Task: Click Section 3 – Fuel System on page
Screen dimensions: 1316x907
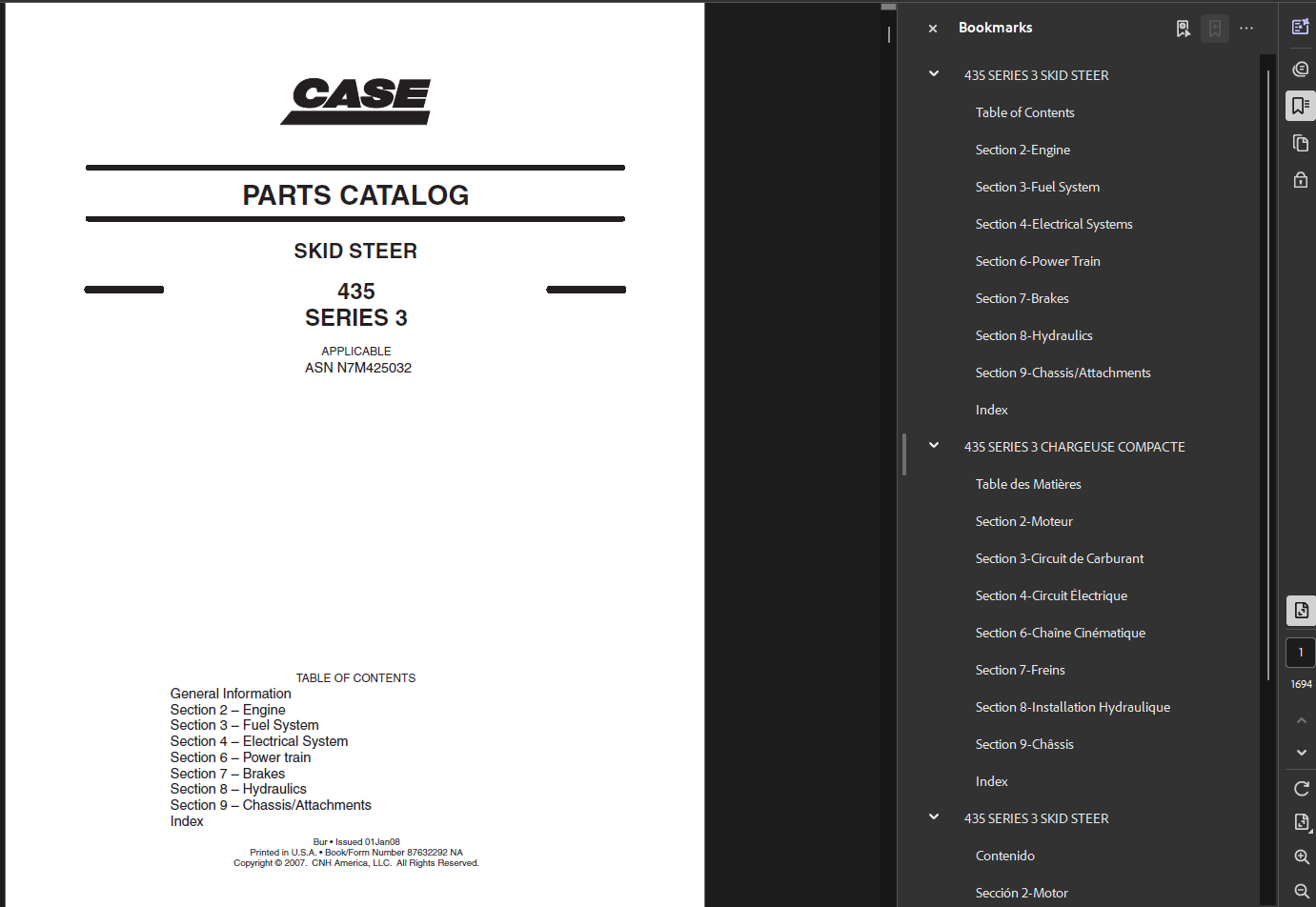Action: pos(244,725)
